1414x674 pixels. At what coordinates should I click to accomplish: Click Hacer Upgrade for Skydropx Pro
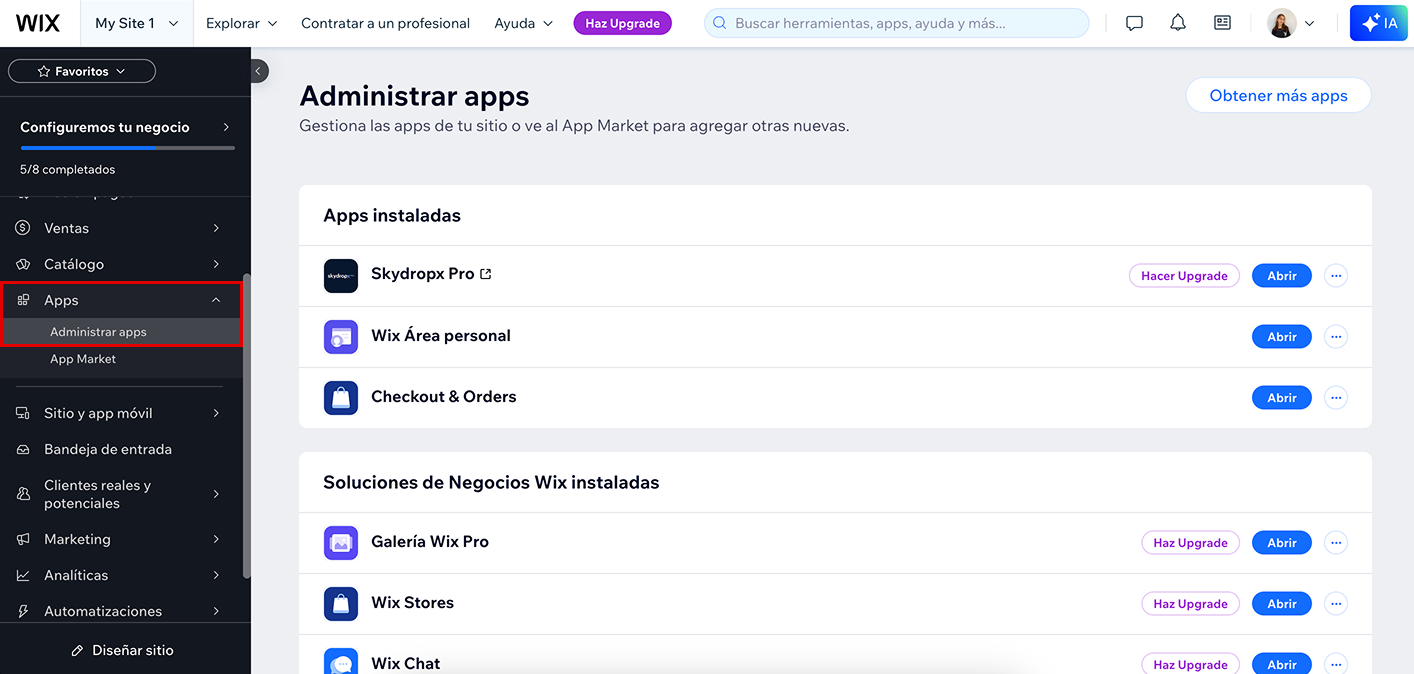[x=1184, y=276]
